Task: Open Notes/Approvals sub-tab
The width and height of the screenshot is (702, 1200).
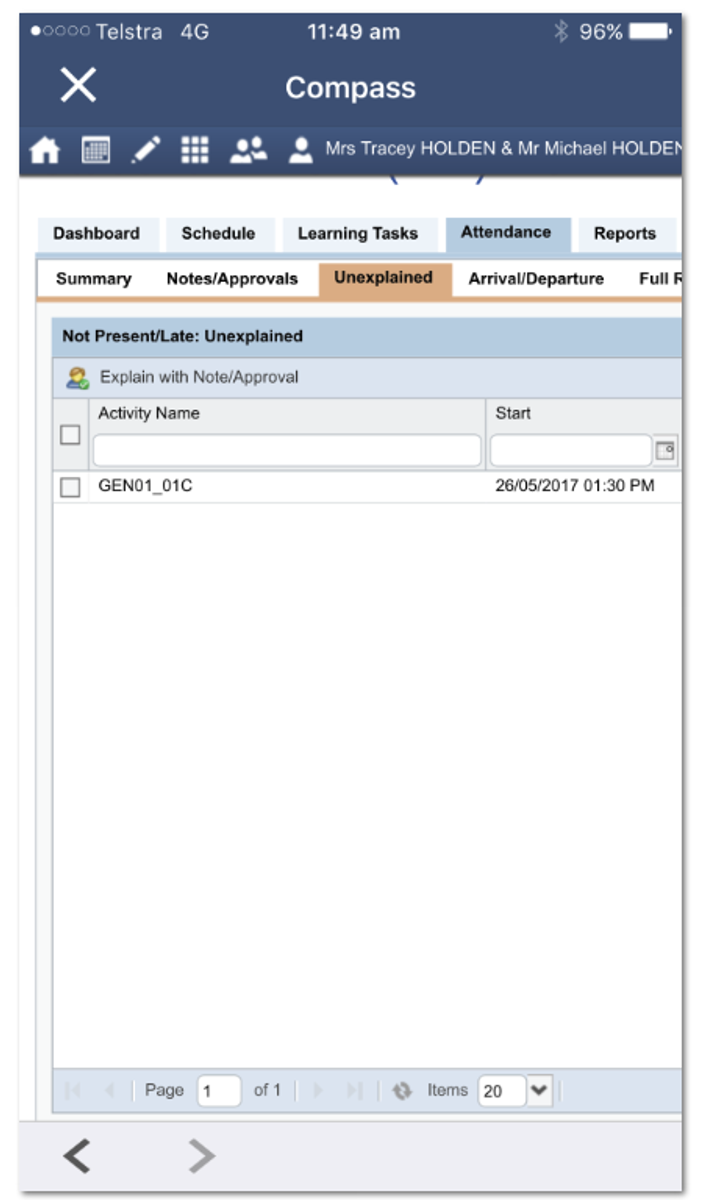Action: click(x=232, y=280)
